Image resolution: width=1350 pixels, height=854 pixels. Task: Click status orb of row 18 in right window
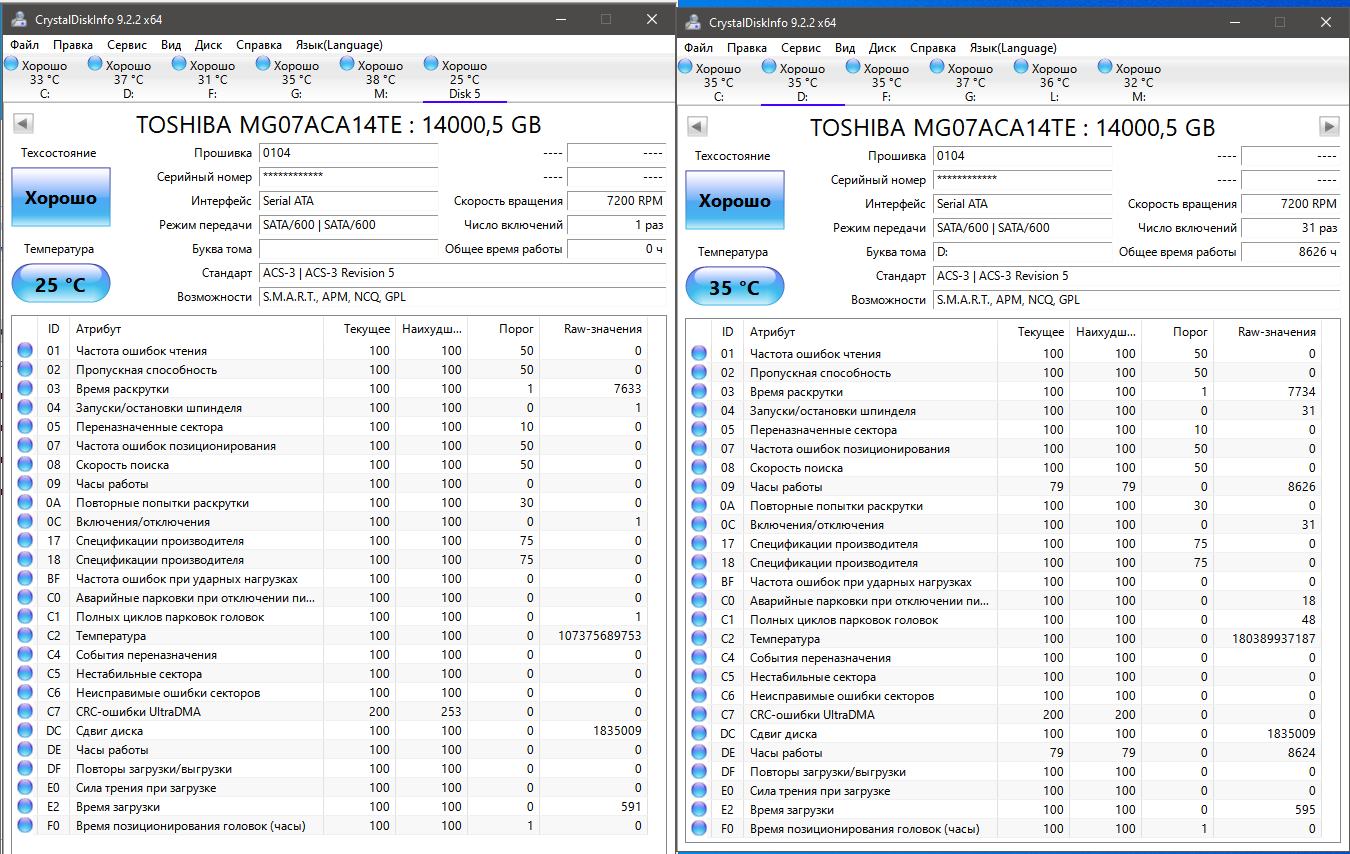click(x=699, y=563)
